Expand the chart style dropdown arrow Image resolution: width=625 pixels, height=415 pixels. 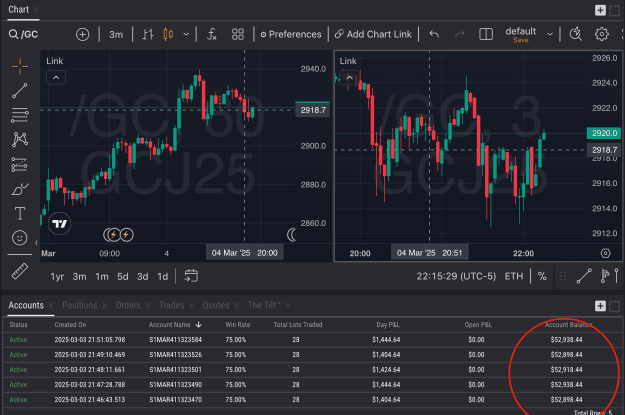[x=186, y=34]
